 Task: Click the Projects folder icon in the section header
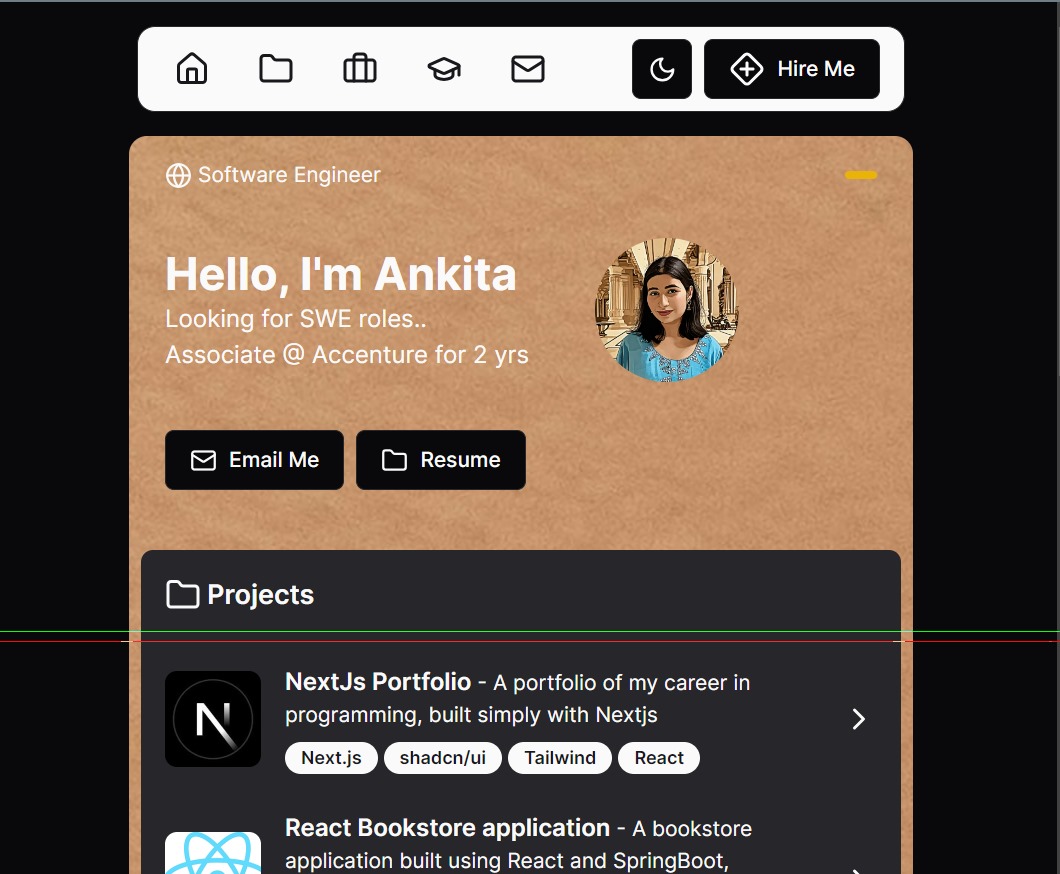tap(181, 594)
